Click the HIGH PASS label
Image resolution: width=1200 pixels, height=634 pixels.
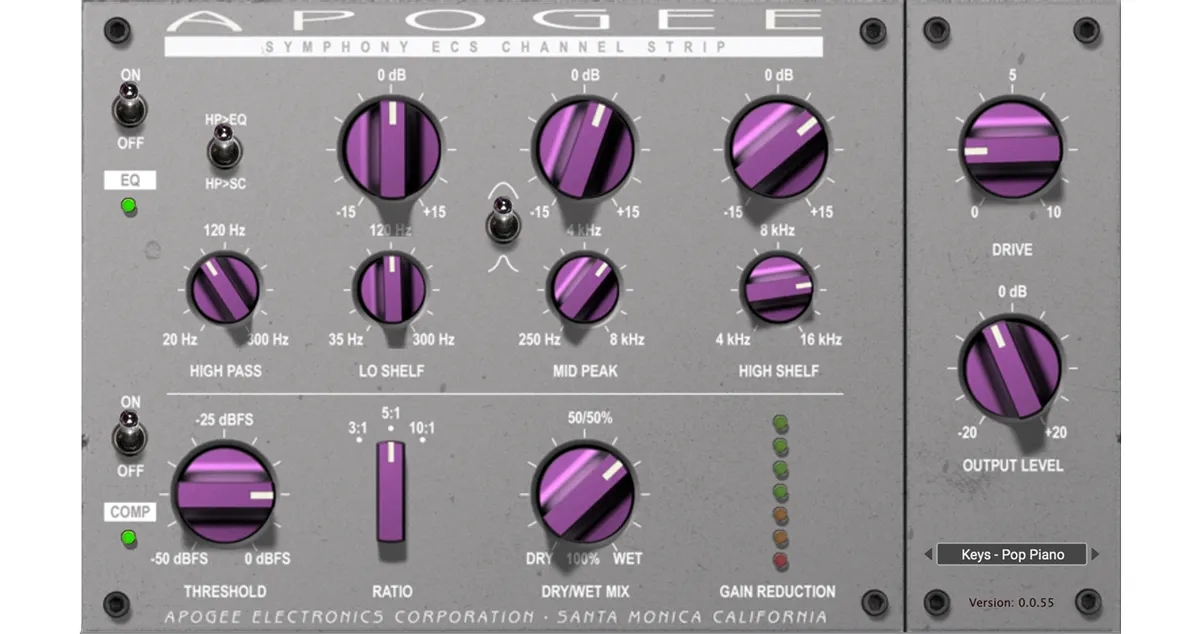(x=226, y=371)
